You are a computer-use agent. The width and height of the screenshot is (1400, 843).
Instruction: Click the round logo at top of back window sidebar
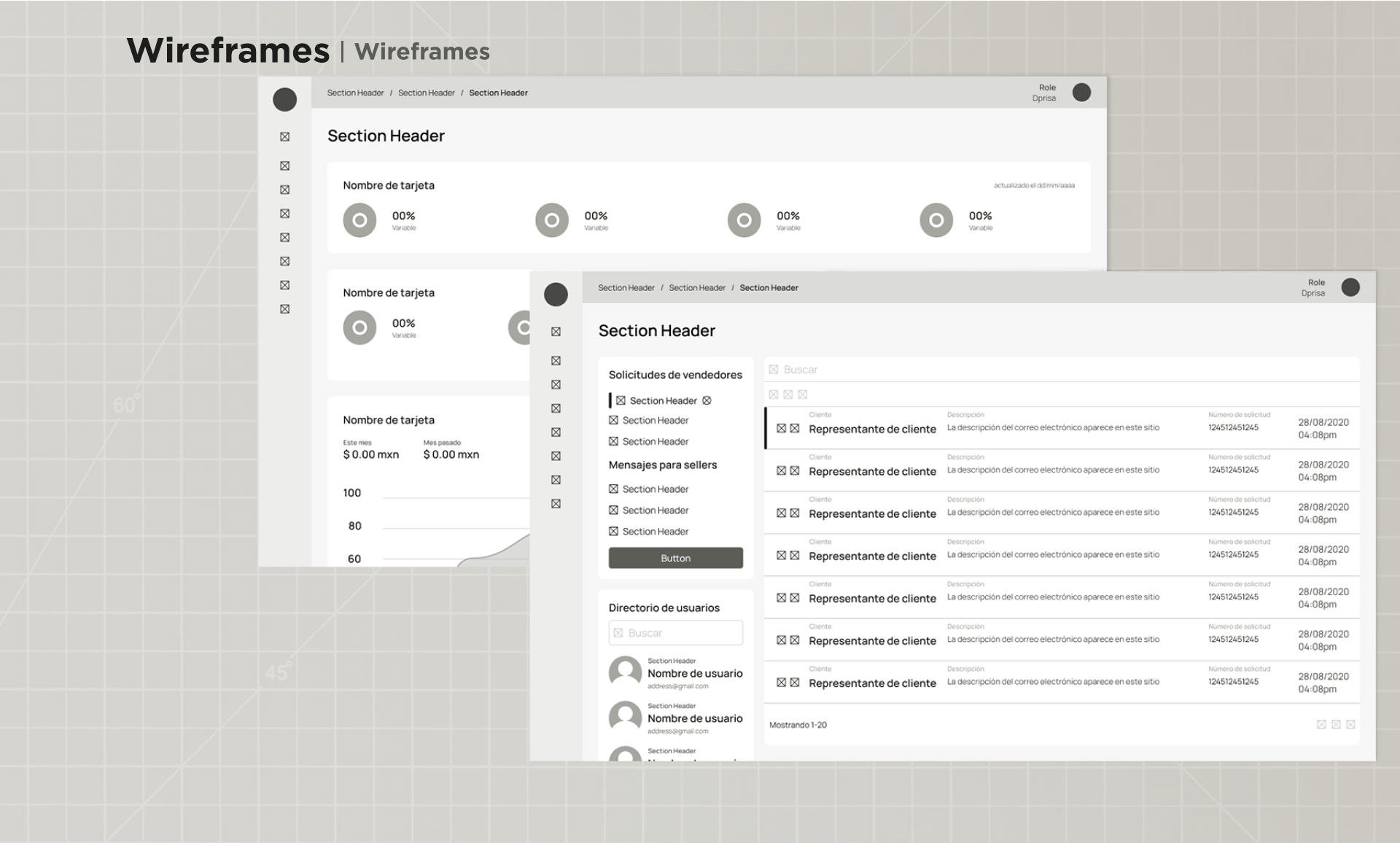coord(284,99)
